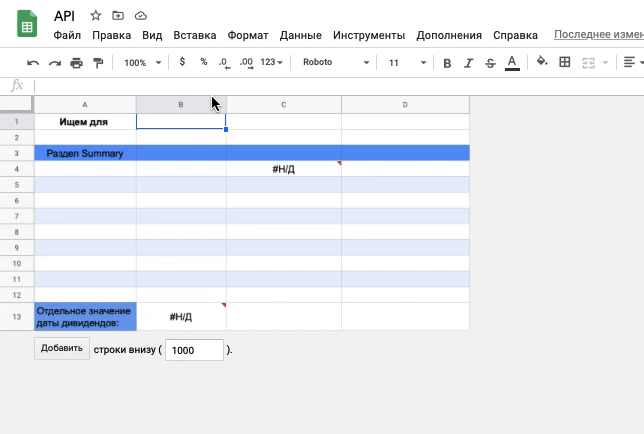644x434 pixels.
Task: Decrease decimal places
Action: tap(224, 63)
